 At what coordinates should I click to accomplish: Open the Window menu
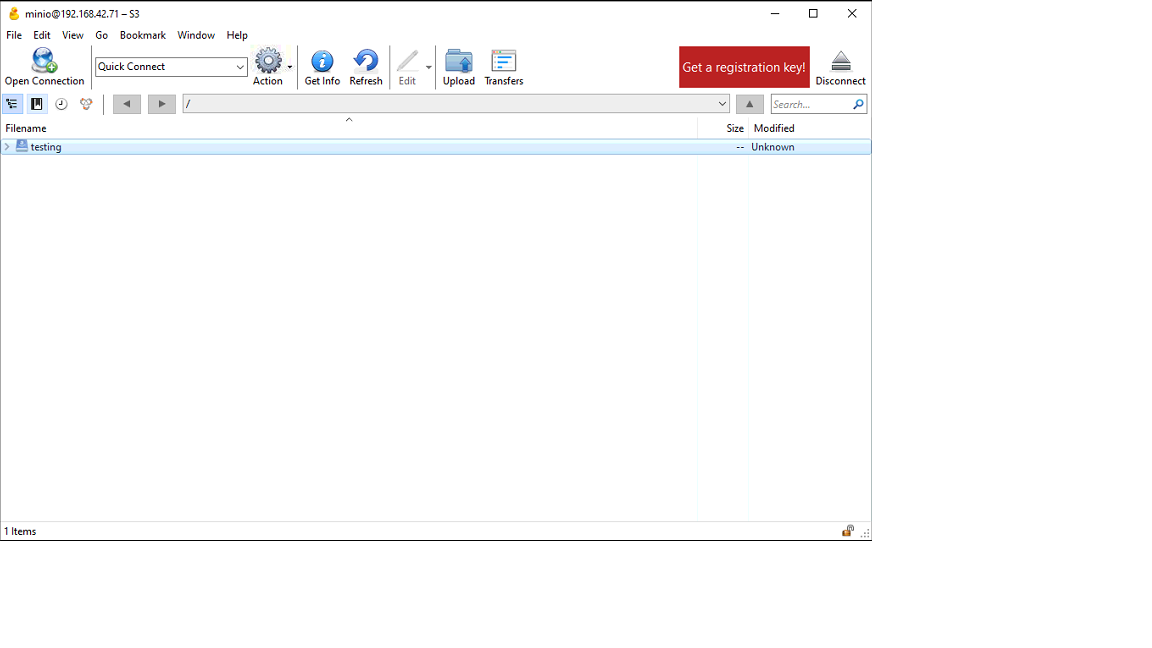(196, 35)
